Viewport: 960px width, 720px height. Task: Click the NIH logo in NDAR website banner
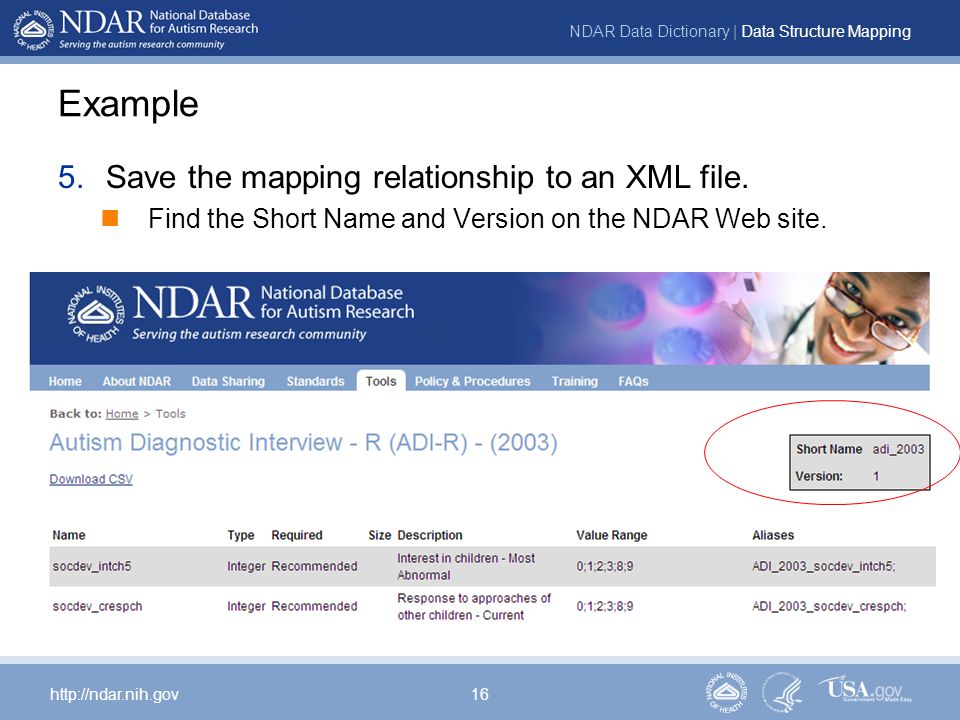coord(96,313)
